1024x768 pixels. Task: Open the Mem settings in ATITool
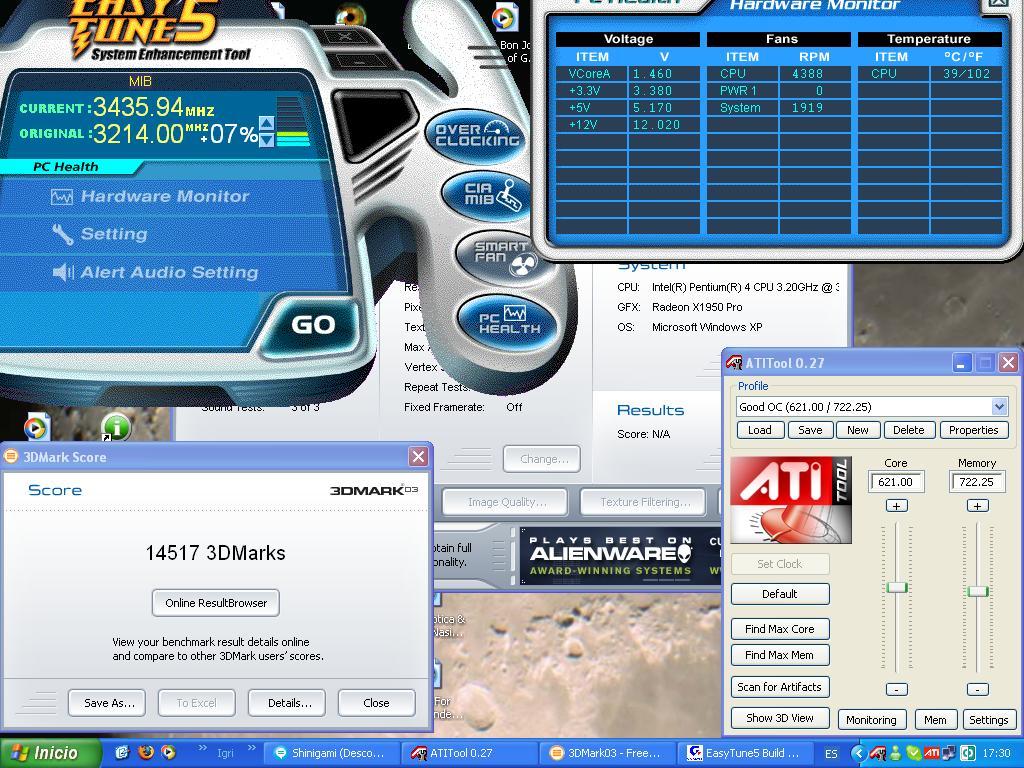click(x=935, y=720)
